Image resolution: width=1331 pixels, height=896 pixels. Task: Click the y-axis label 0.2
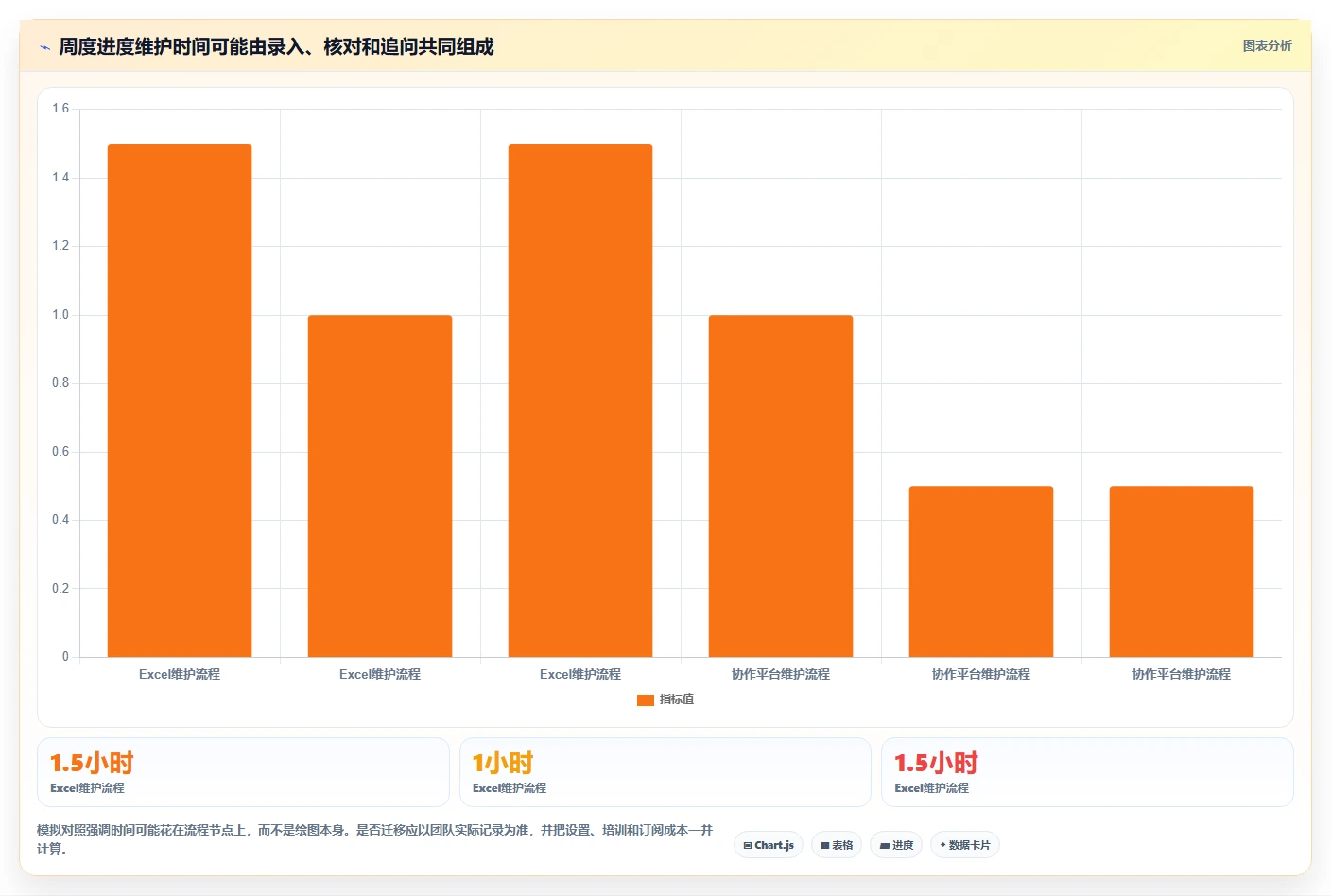coord(60,589)
